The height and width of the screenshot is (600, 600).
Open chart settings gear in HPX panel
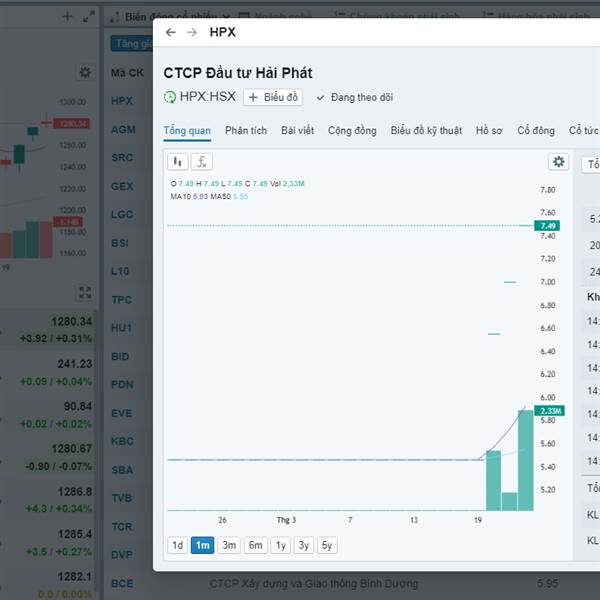558,162
